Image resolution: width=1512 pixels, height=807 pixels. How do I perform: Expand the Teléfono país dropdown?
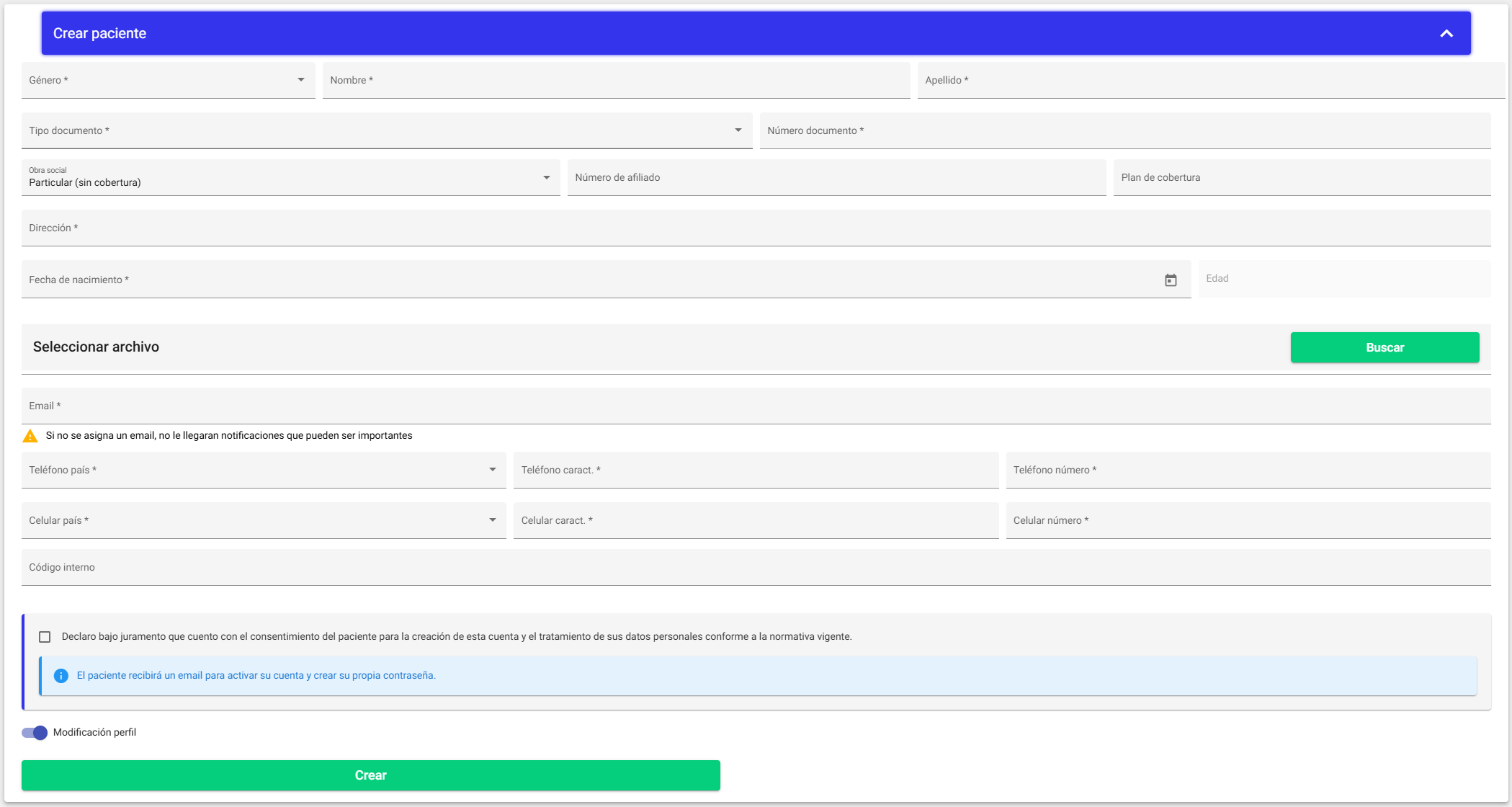pyautogui.click(x=264, y=470)
